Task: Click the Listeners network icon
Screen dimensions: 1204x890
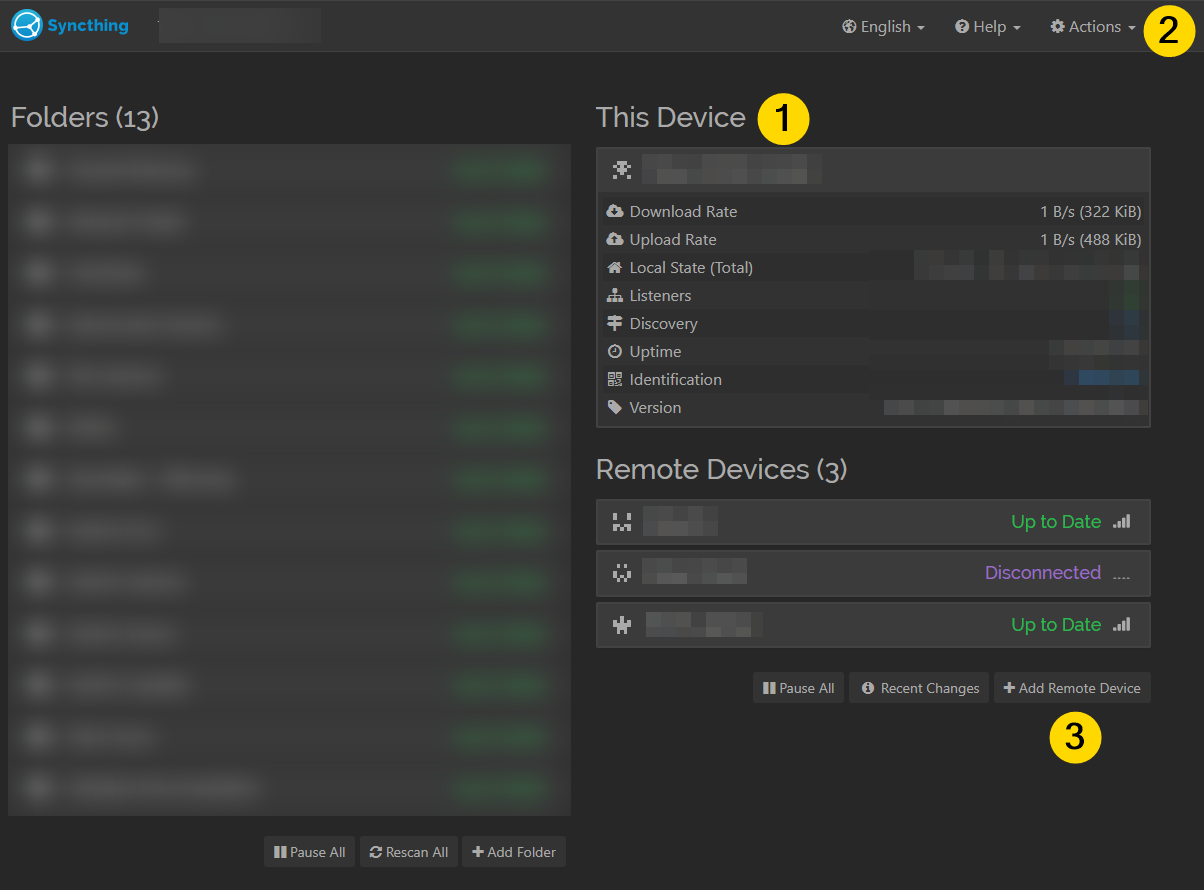Action: click(615, 296)
